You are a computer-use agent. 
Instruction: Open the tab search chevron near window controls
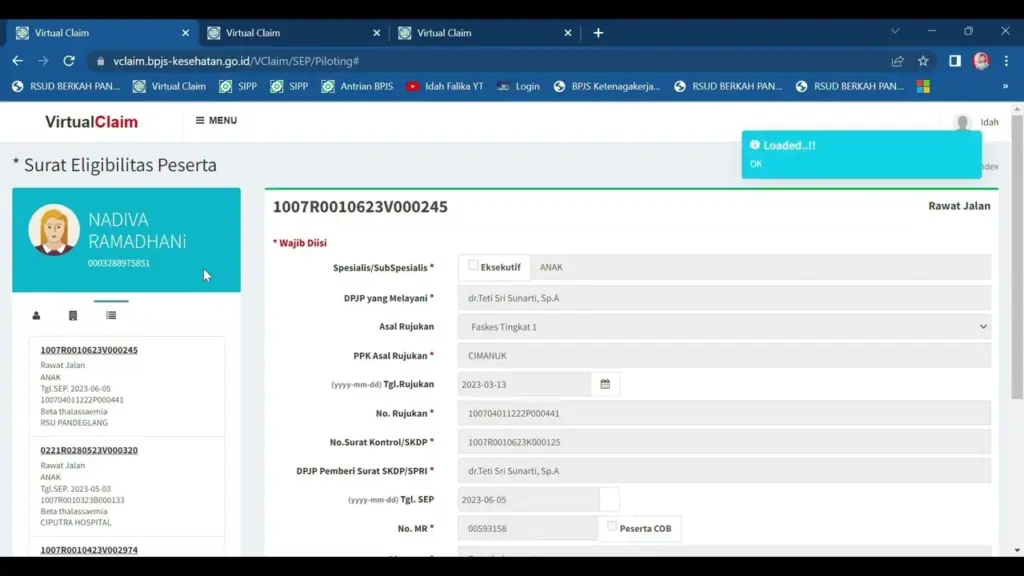[x=895, y=31]
